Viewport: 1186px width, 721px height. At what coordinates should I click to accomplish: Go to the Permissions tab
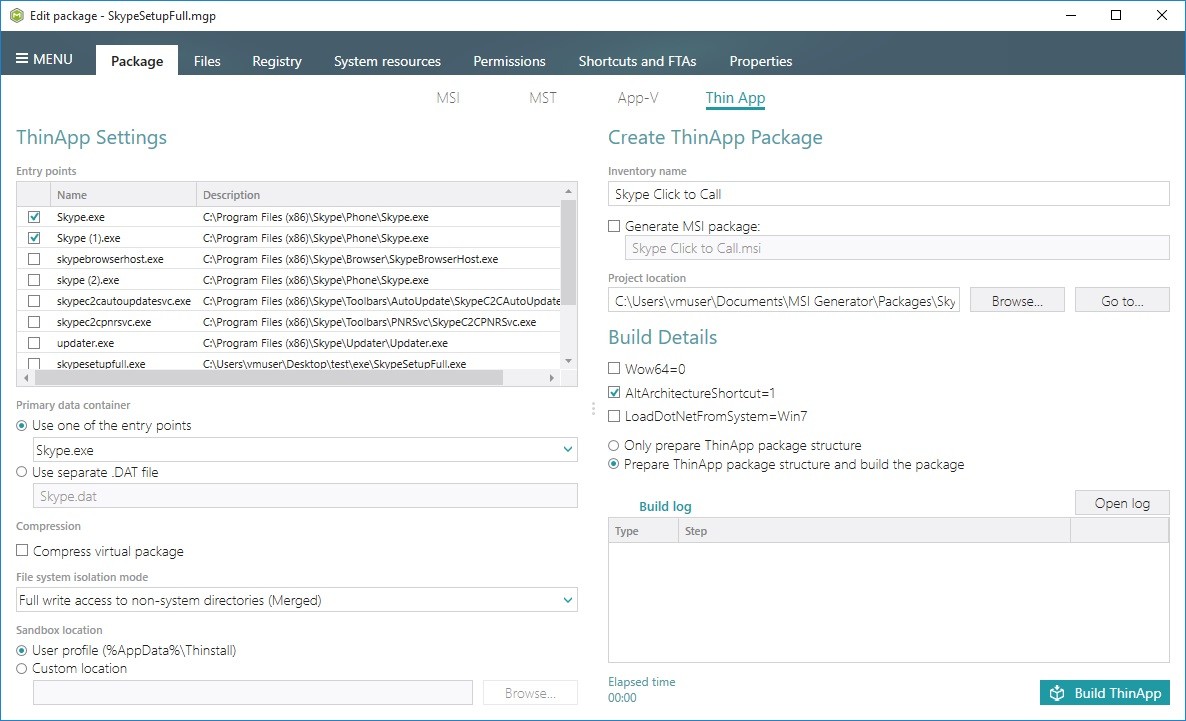click(509, 61)
